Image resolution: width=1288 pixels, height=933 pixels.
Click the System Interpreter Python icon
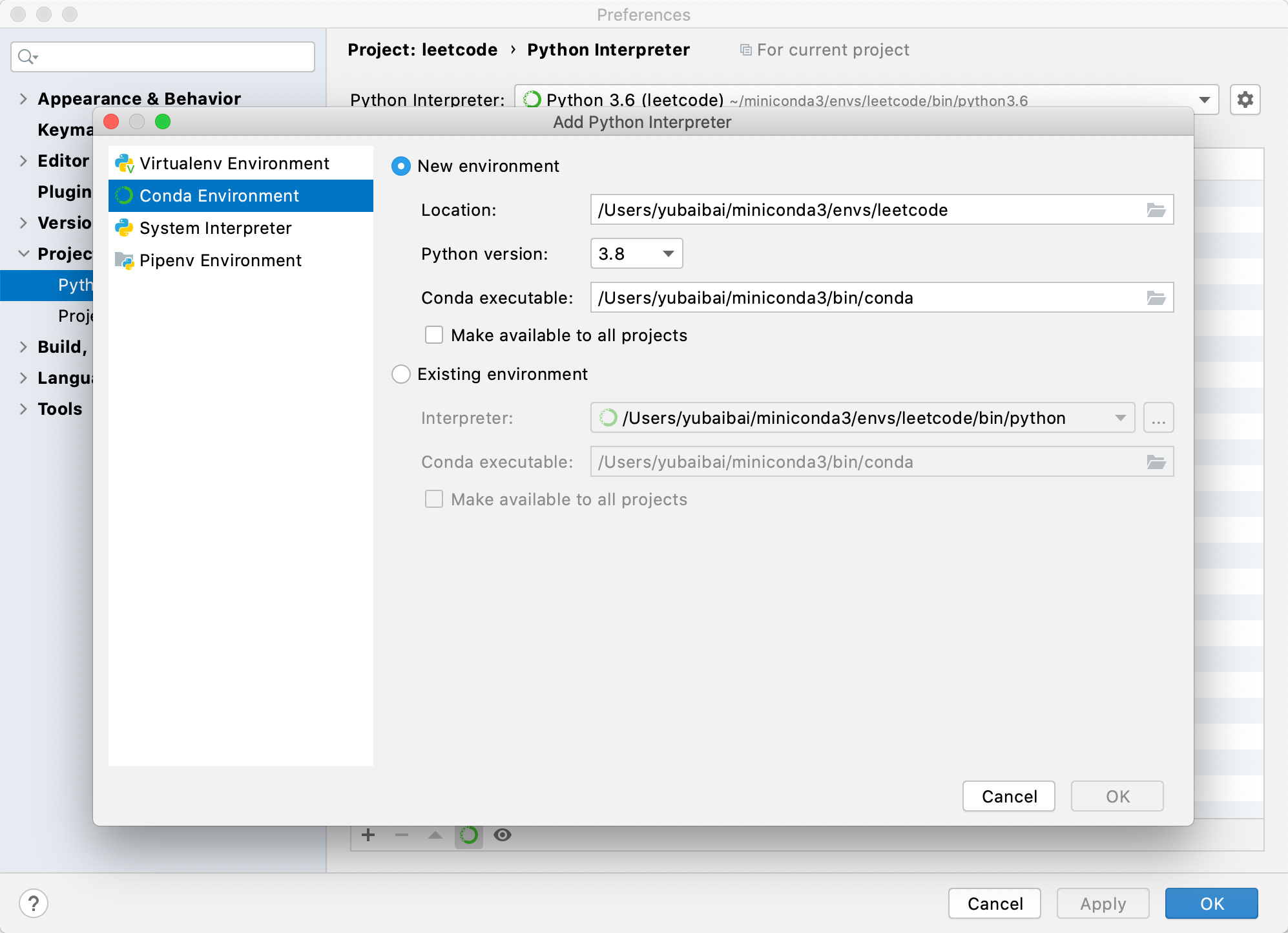click(x=124, y=228)
